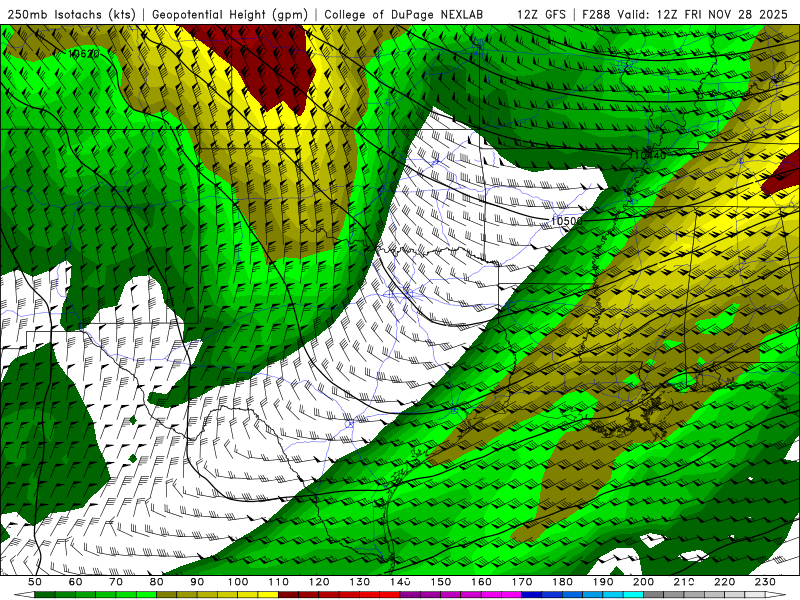The height and width of the screenshot is (600, 800).
Task: Click the 190 value on the color scale
Action: click(x=603, y=582)
